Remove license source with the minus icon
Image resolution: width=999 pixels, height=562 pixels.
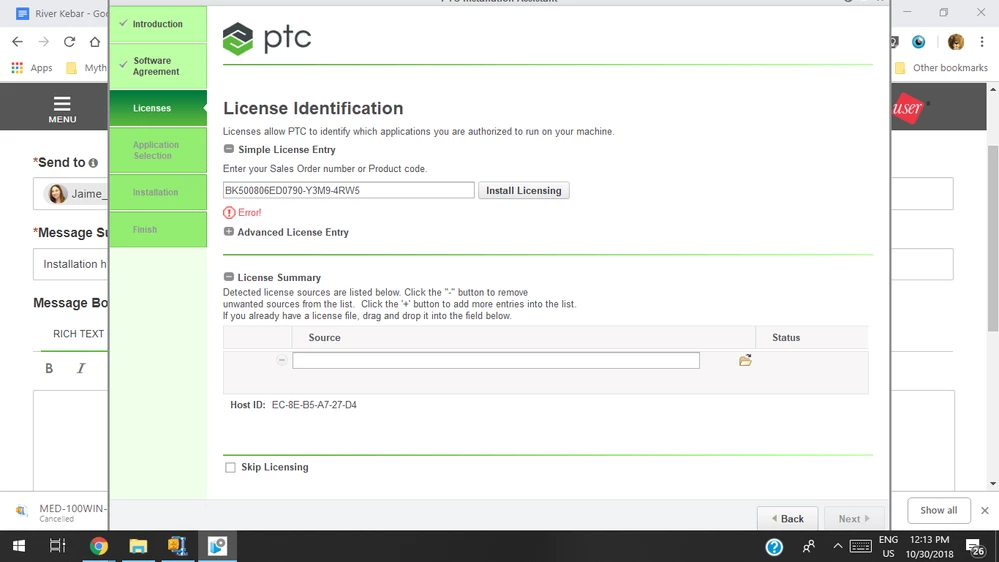[x=282, y=360]
